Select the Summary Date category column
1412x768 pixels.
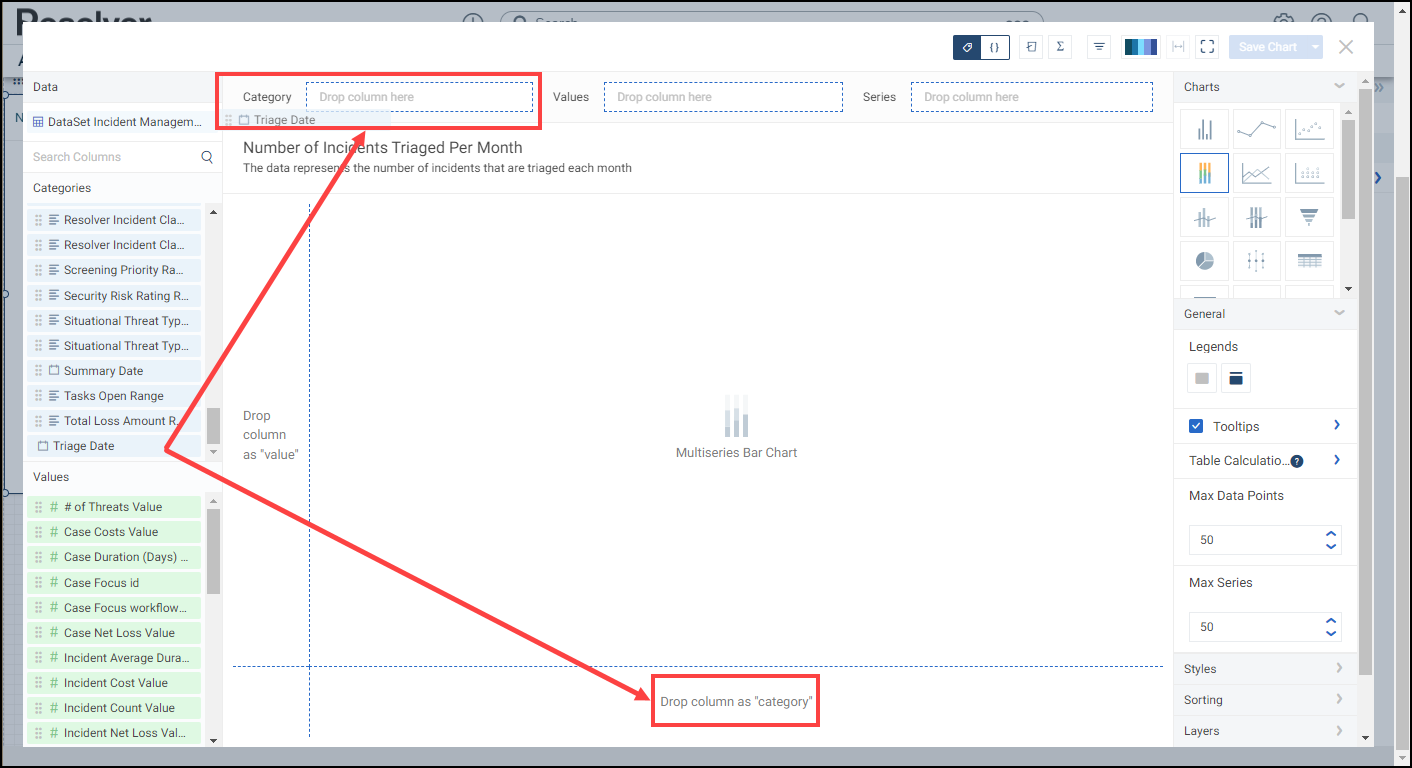[114, 371]
